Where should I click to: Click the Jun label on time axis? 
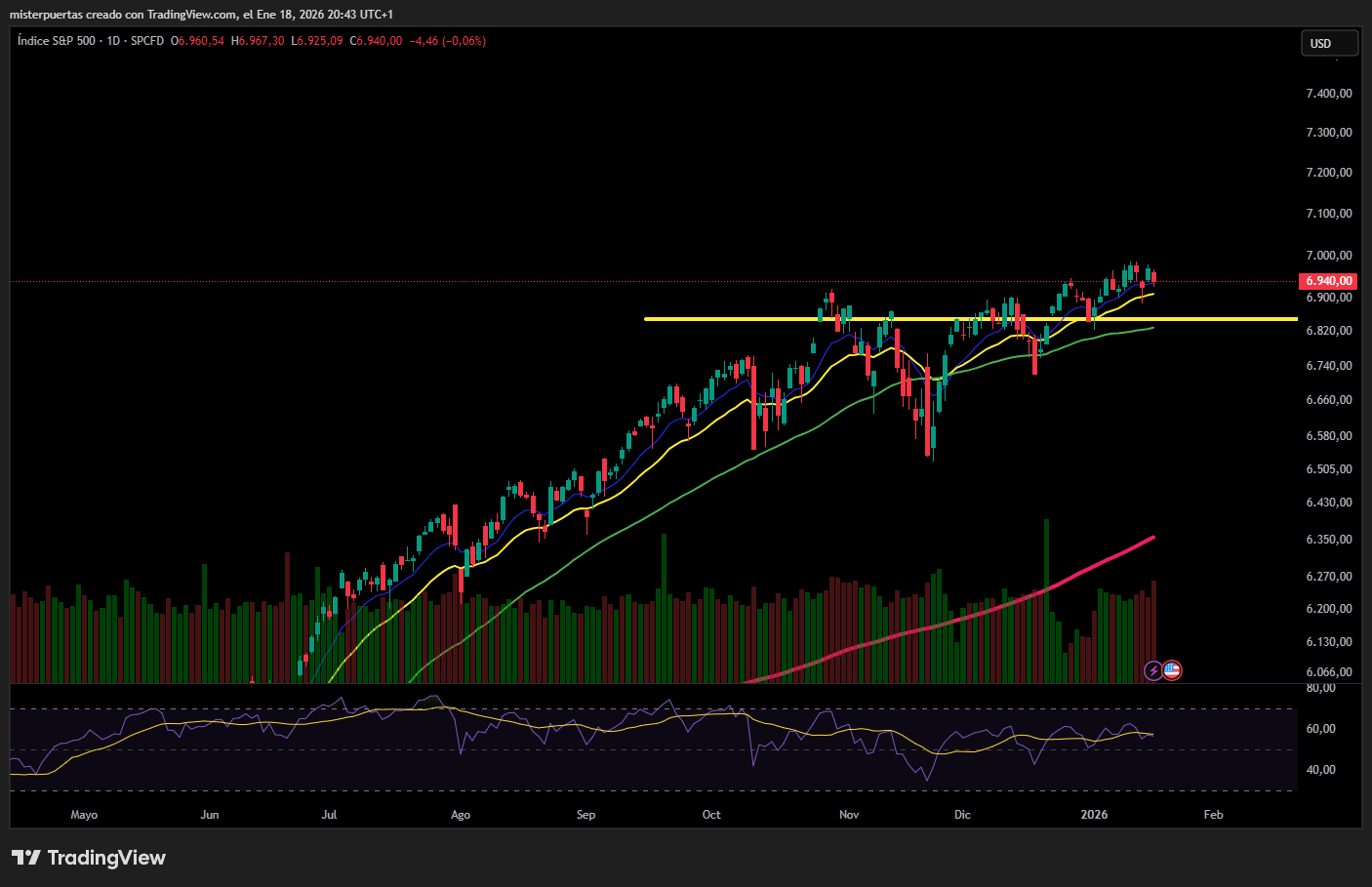click(x=210, y=815)
